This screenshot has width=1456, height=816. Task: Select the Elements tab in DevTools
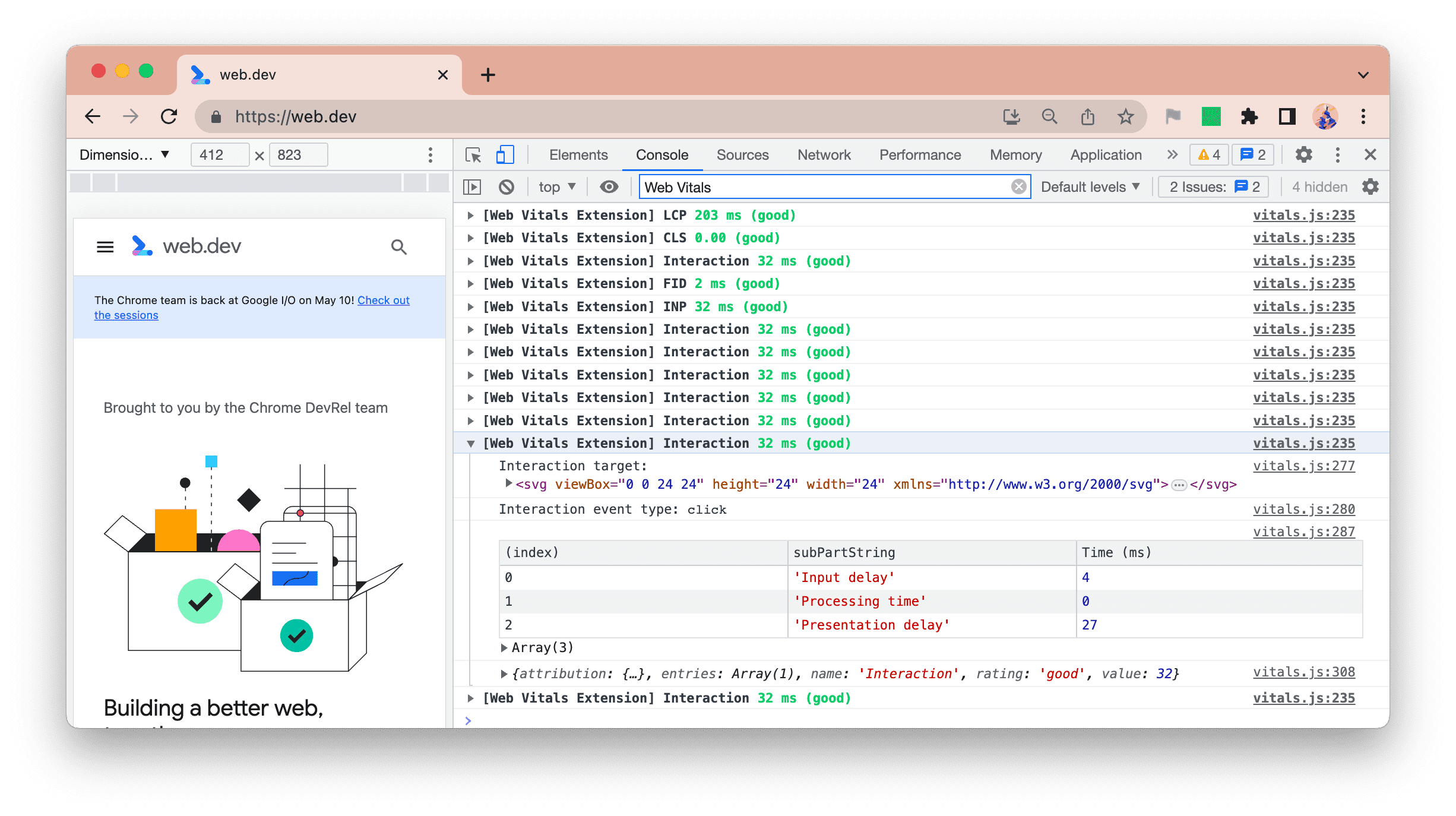[578, 154]
